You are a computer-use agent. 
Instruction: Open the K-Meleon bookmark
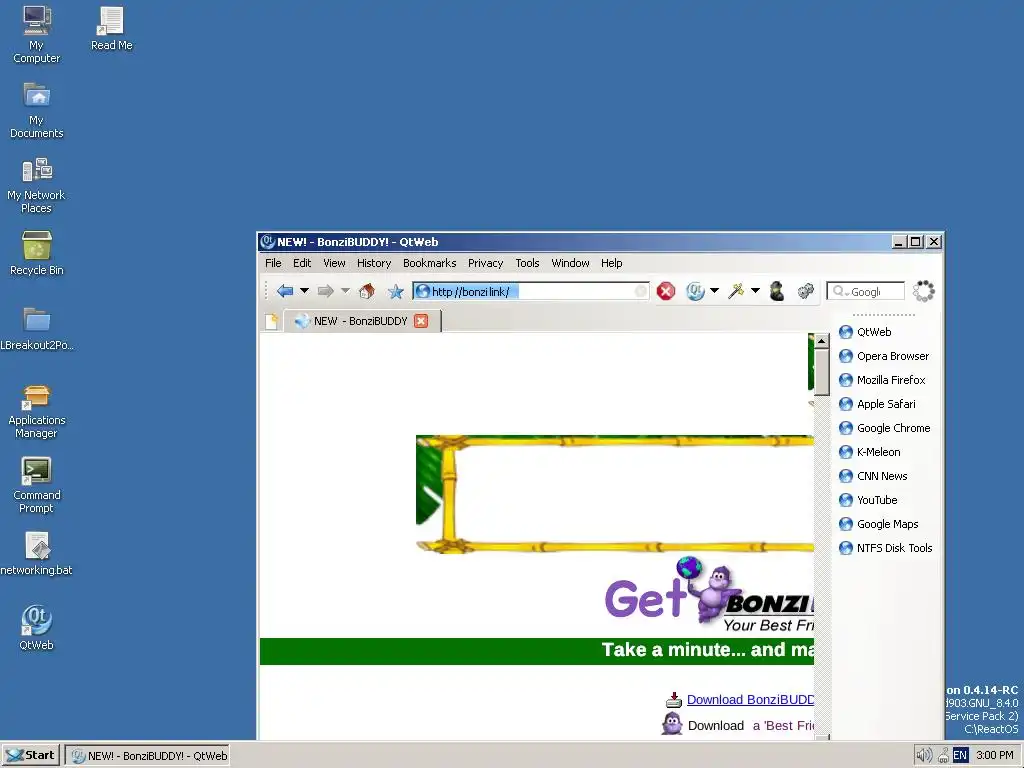869,452
